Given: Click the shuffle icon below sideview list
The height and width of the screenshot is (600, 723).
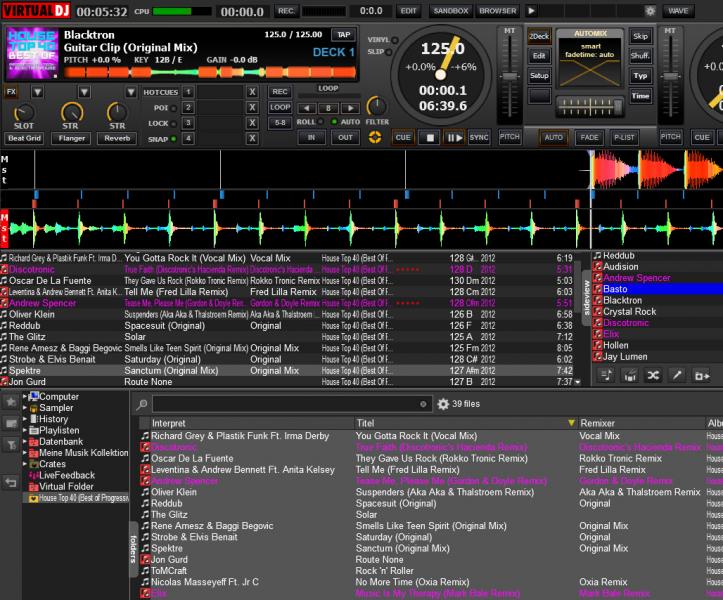Looking at the screenshot, I should pos(653,375).
